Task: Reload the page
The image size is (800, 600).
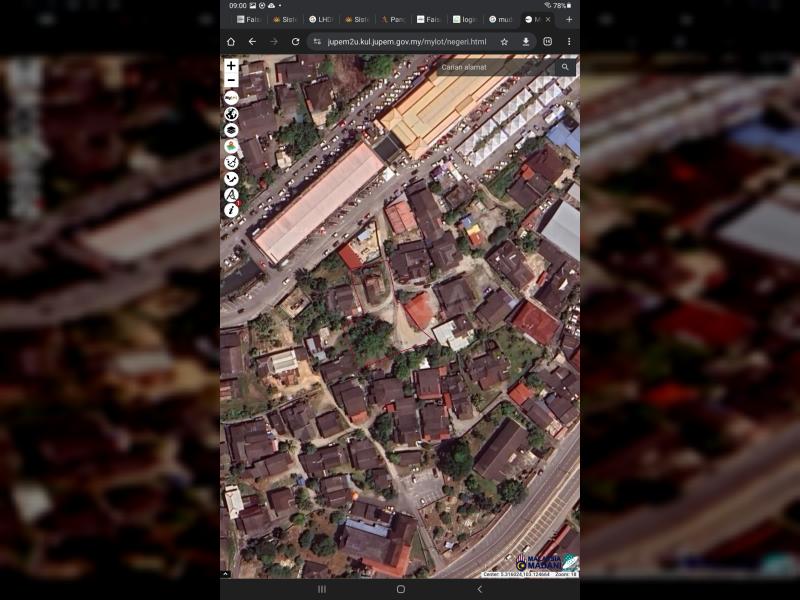Action: pos(295,42)
